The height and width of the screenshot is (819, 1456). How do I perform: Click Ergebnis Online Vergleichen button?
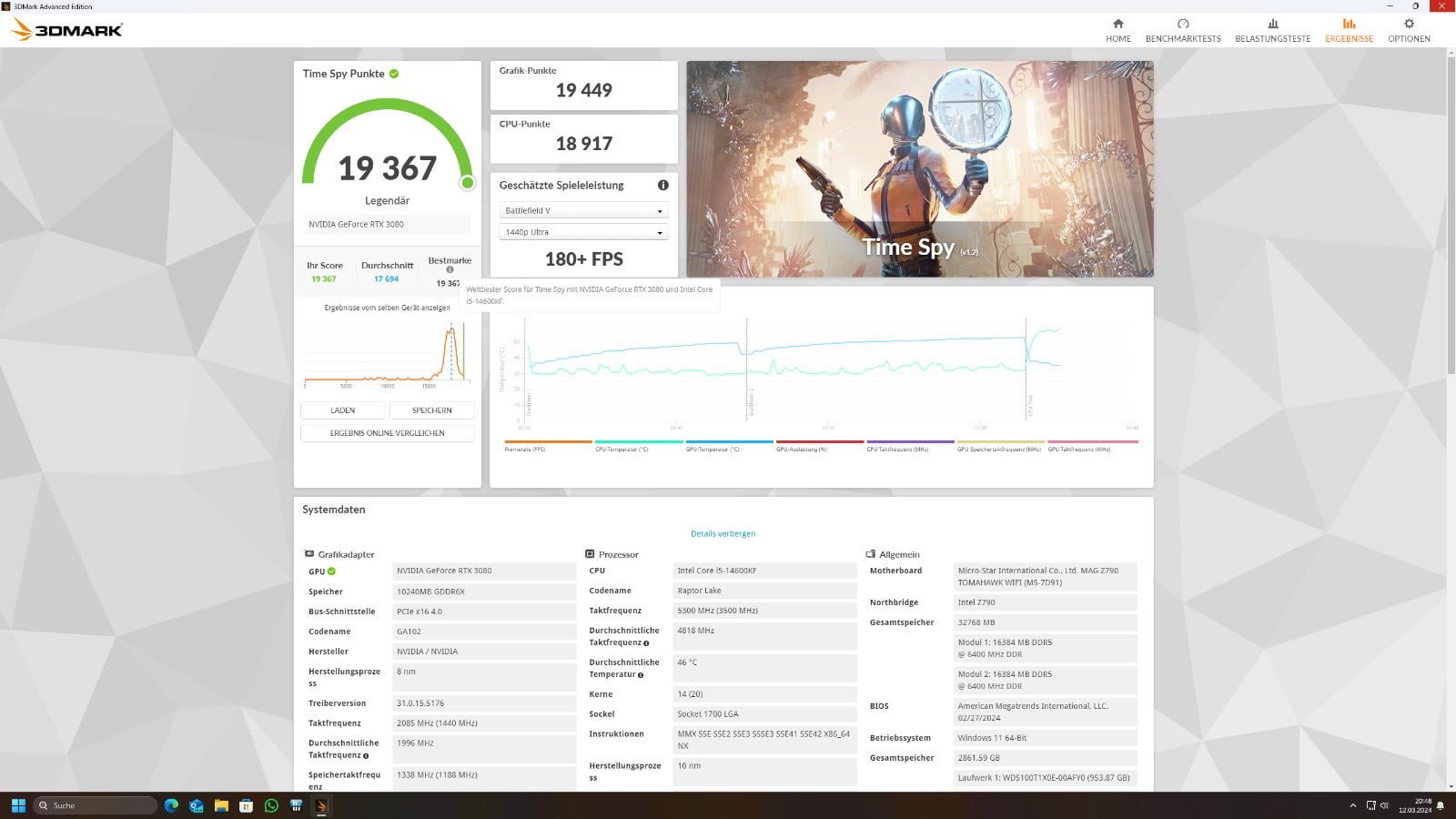point(388,433)
